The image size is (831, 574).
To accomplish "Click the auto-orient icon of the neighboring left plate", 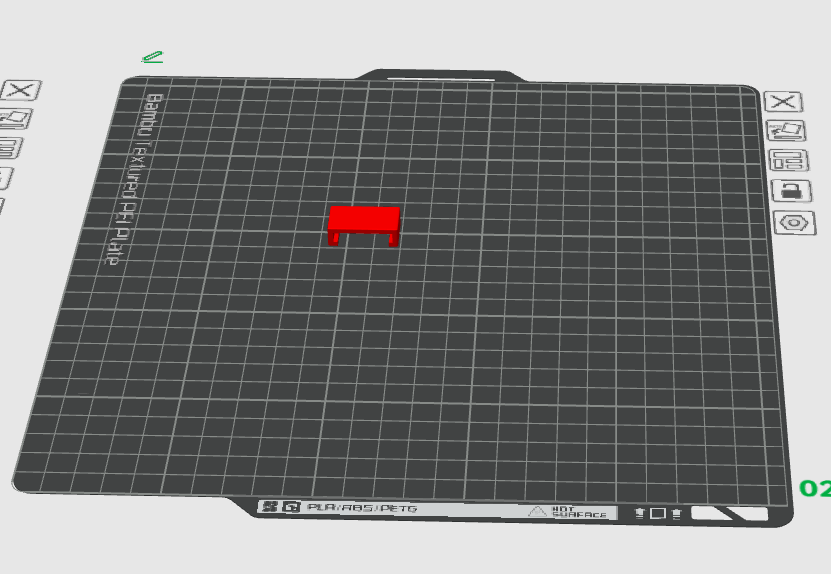I will pos(15,119).
